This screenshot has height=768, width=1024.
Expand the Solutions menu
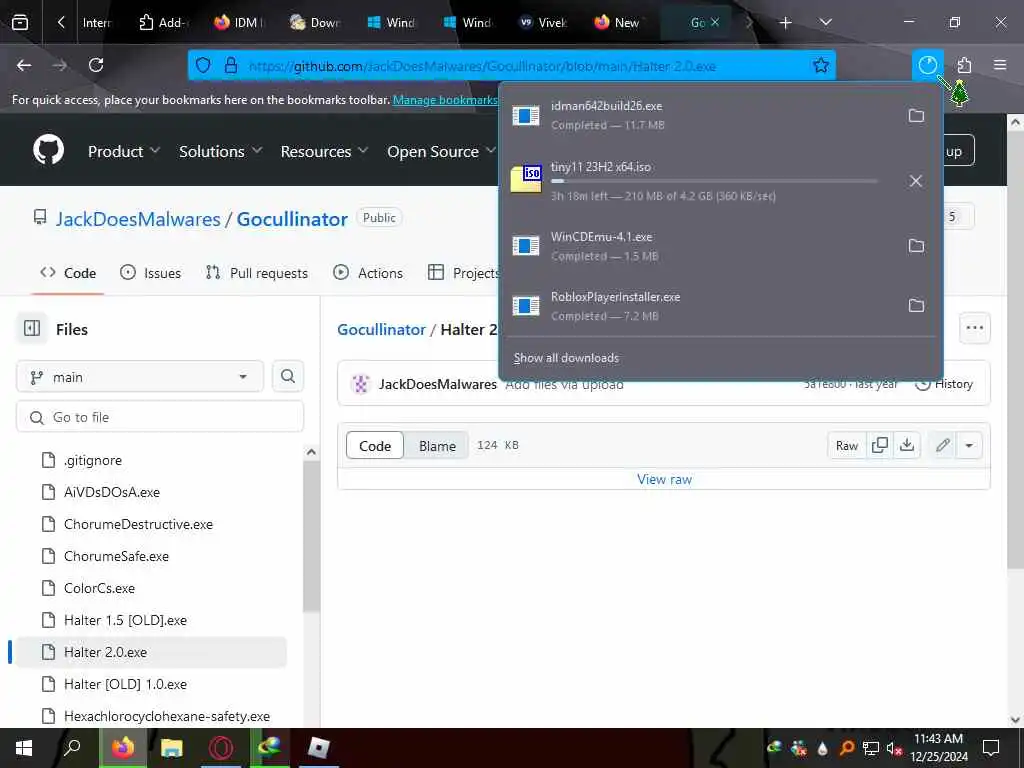click(x=220, y=152)
